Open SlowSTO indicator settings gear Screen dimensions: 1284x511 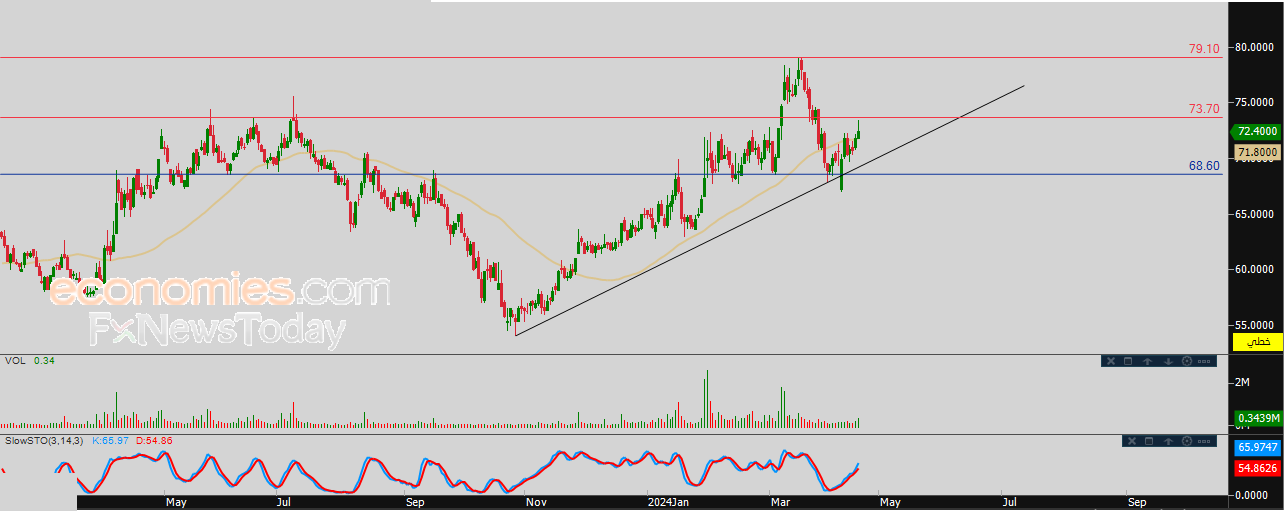coord(1187,441)
